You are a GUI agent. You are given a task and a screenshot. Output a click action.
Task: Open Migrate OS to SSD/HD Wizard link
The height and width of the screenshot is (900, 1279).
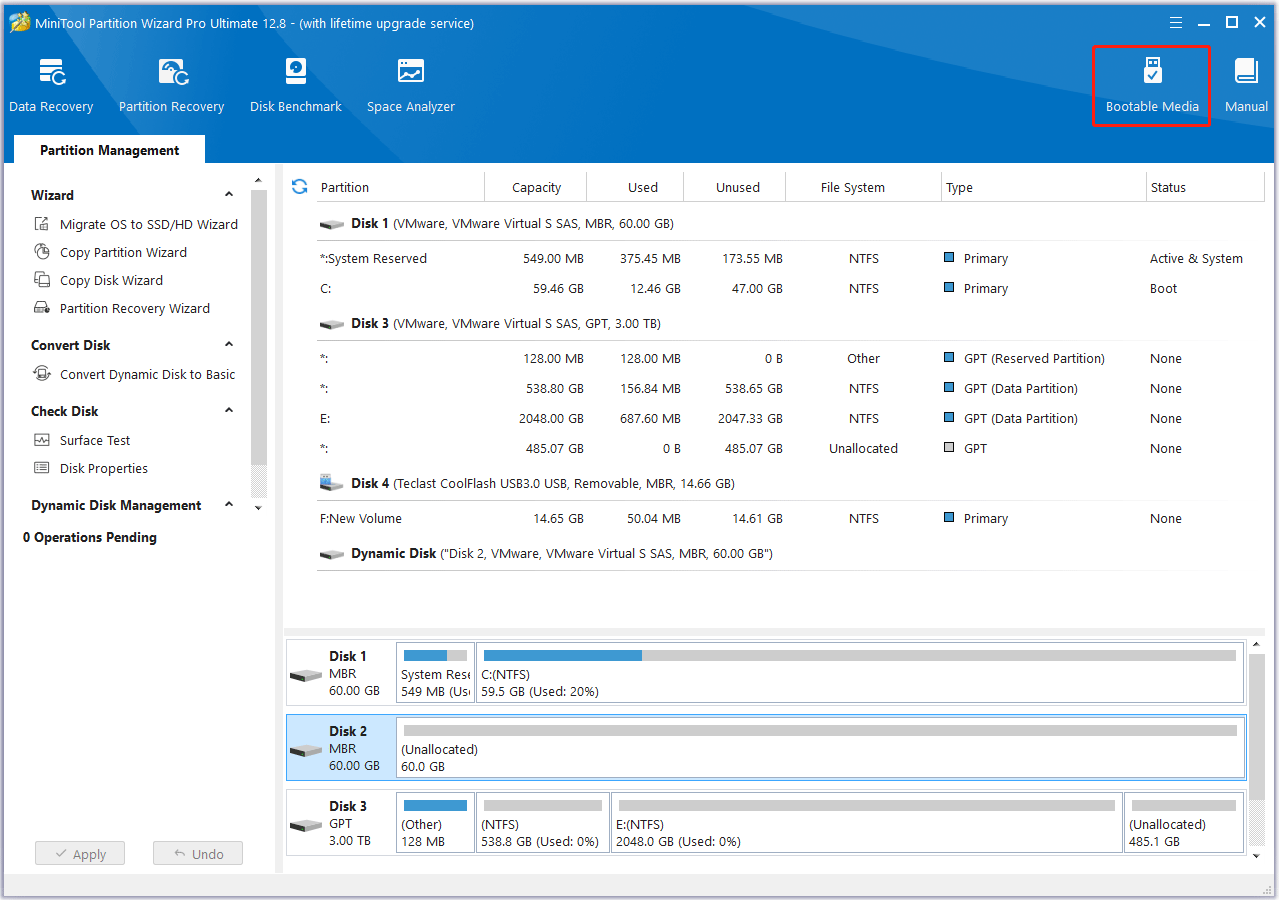click(x=149, y=224)
